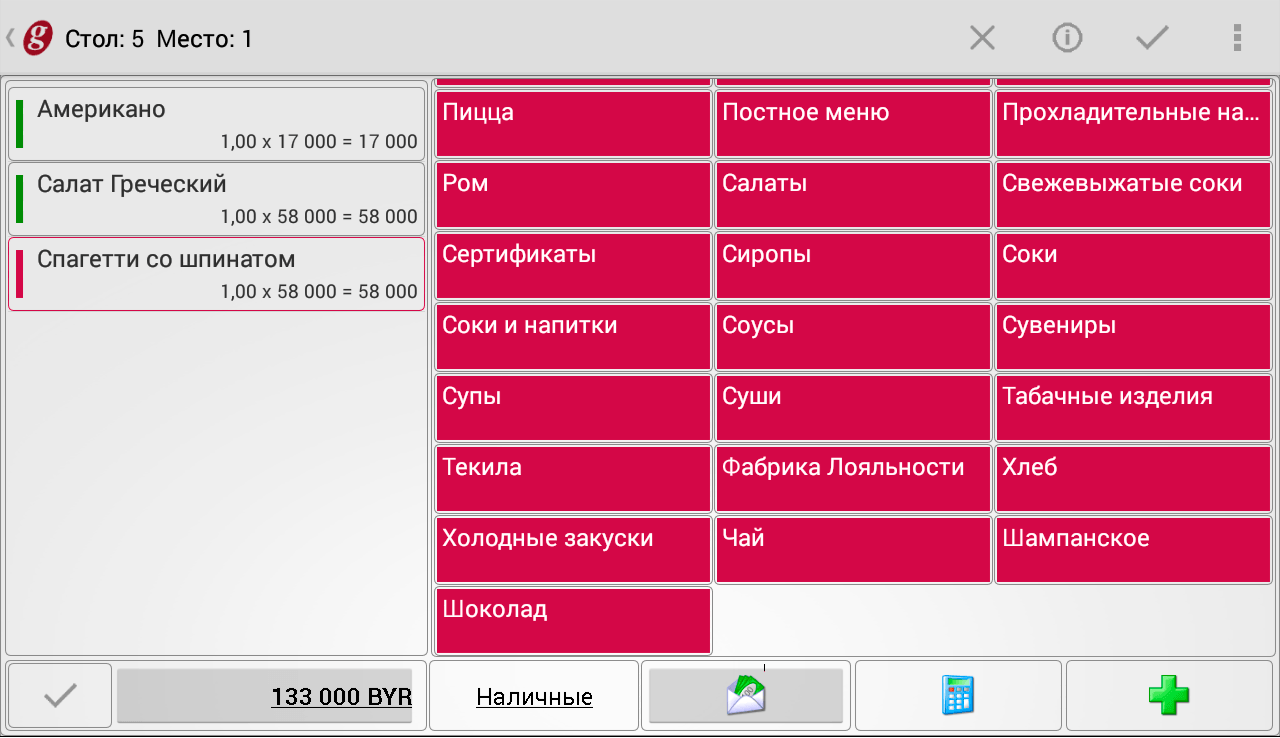Select the Шоколад category tile
1280x738 pixels.
point(573,621)
